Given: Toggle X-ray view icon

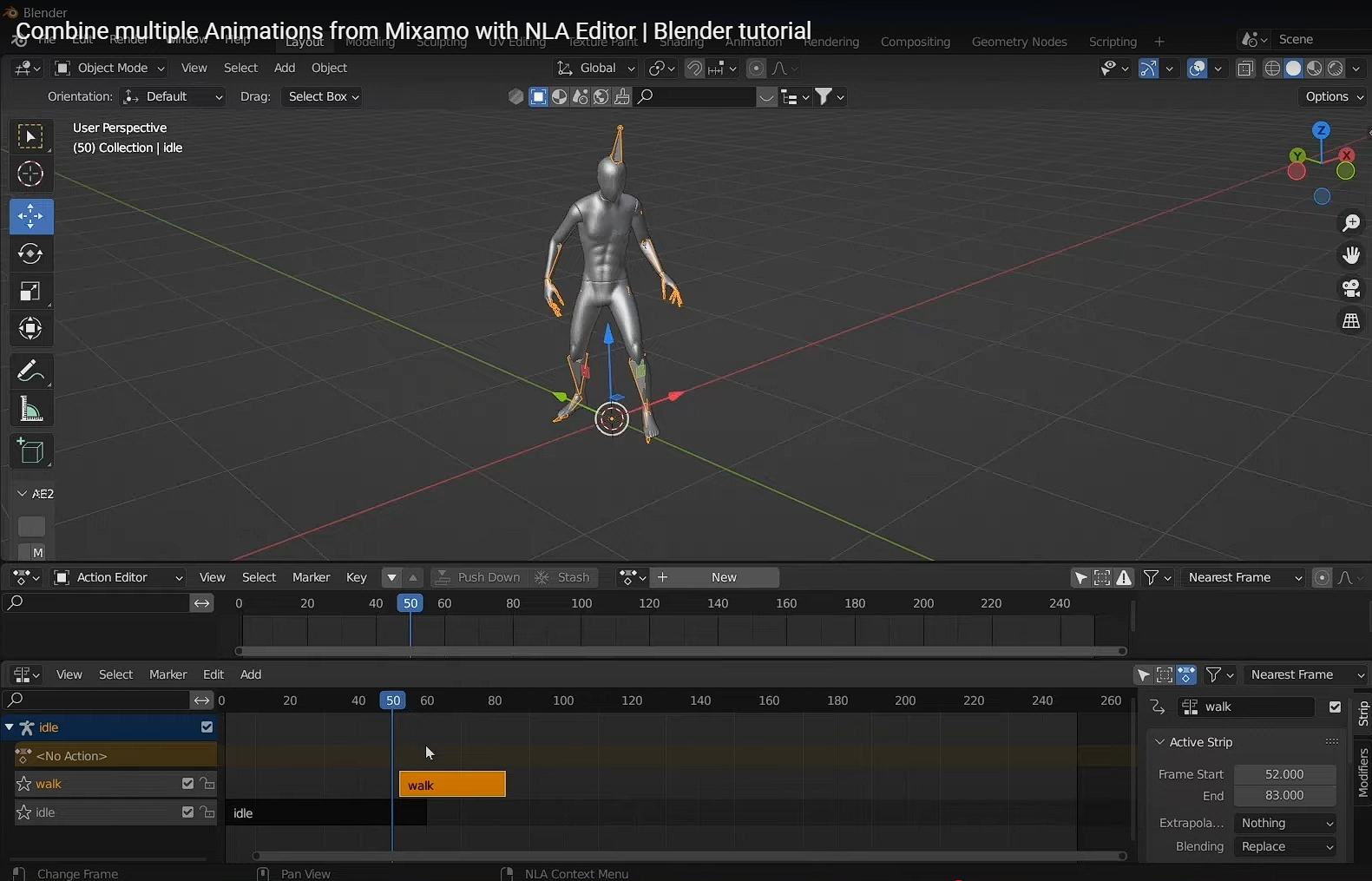Looking at the screenshot, I should point(1245,69).
